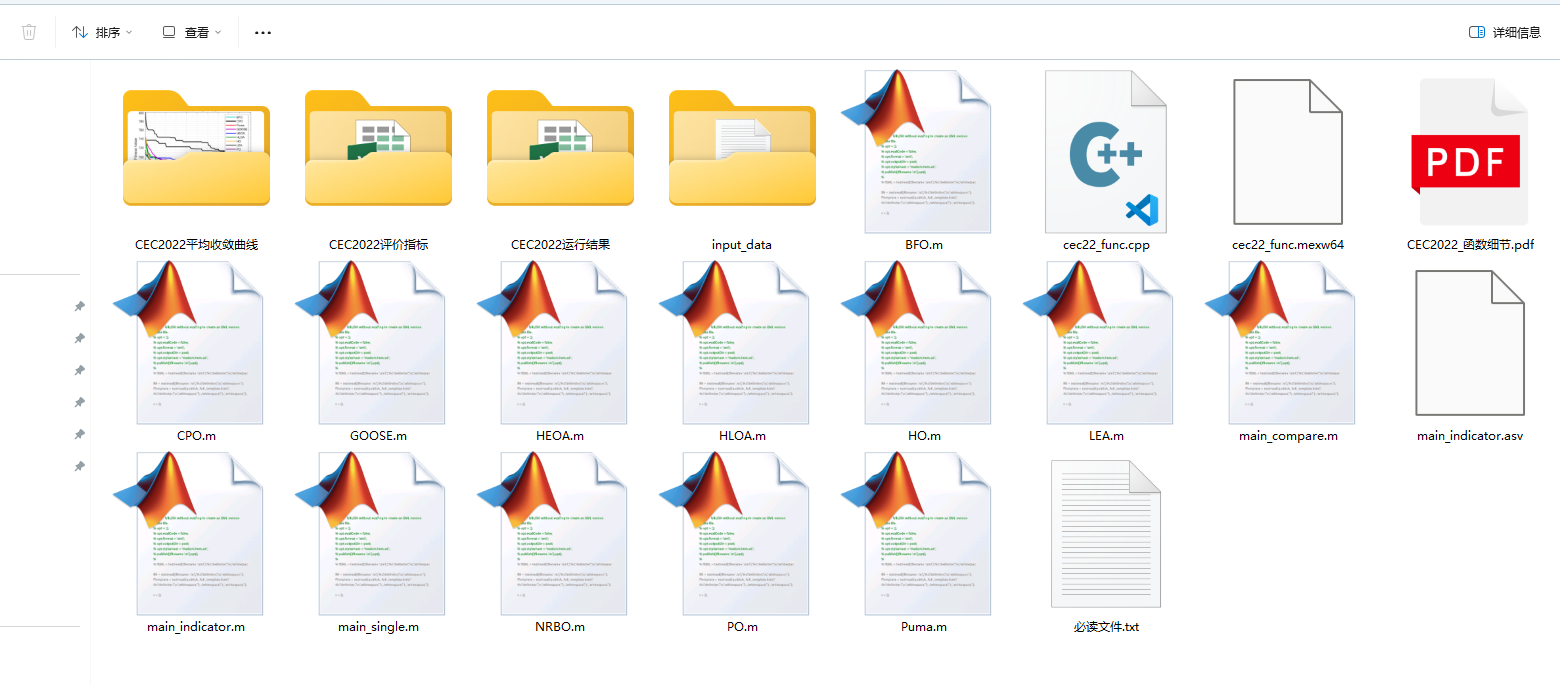The width and height of the screenshot is (1560, 685).
Task: Select the LEA.m MATLAB file icon
Action: tap(1098, 343)
